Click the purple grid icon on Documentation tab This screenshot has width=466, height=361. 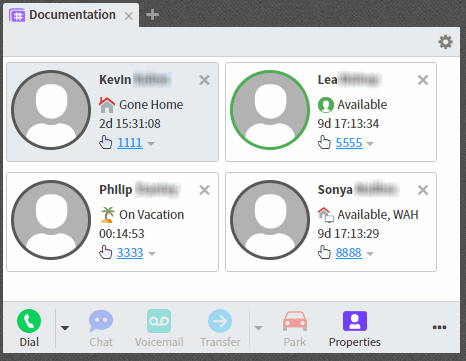point(17,15)
